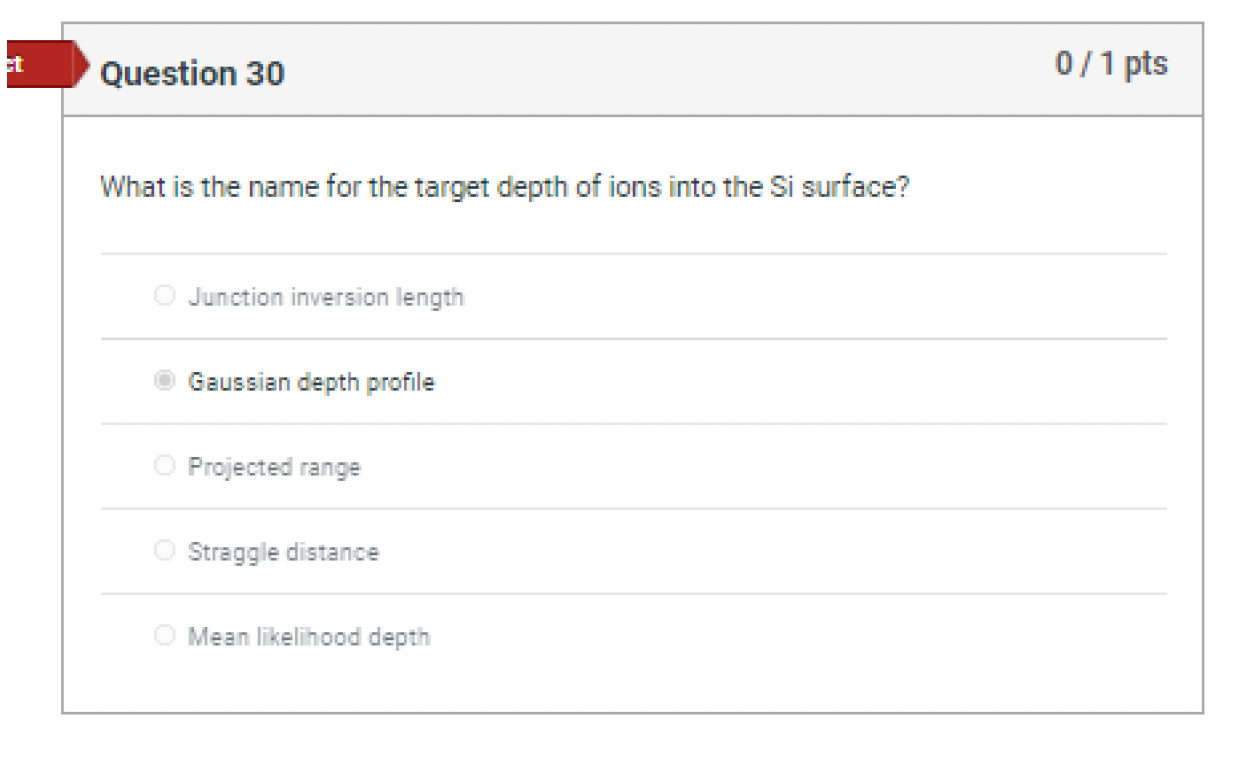Select the Mean likelihood depth radio button
The height and width of the screenshot is (770, 1258).
tap(165, 636)
